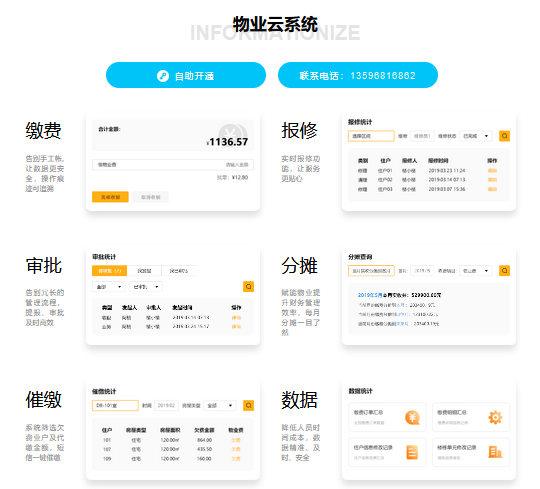Select the middle tab in 审批统计
The width and height of the screenshot is (540, 489).
coord(144,271)
